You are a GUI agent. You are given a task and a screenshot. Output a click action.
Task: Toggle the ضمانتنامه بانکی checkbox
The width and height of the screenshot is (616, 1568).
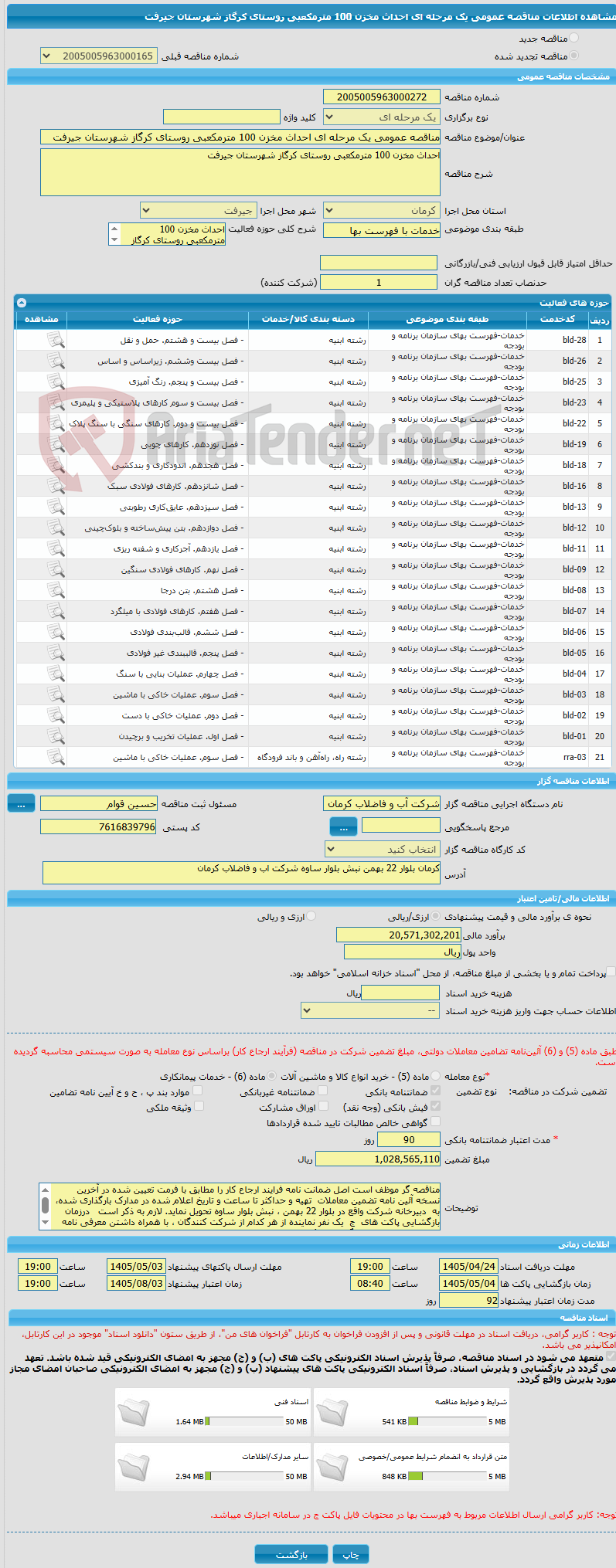coord(435,1091)
